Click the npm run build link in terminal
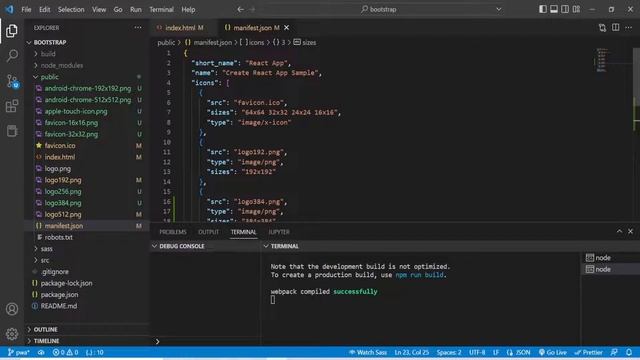 (x=419, y=275)
